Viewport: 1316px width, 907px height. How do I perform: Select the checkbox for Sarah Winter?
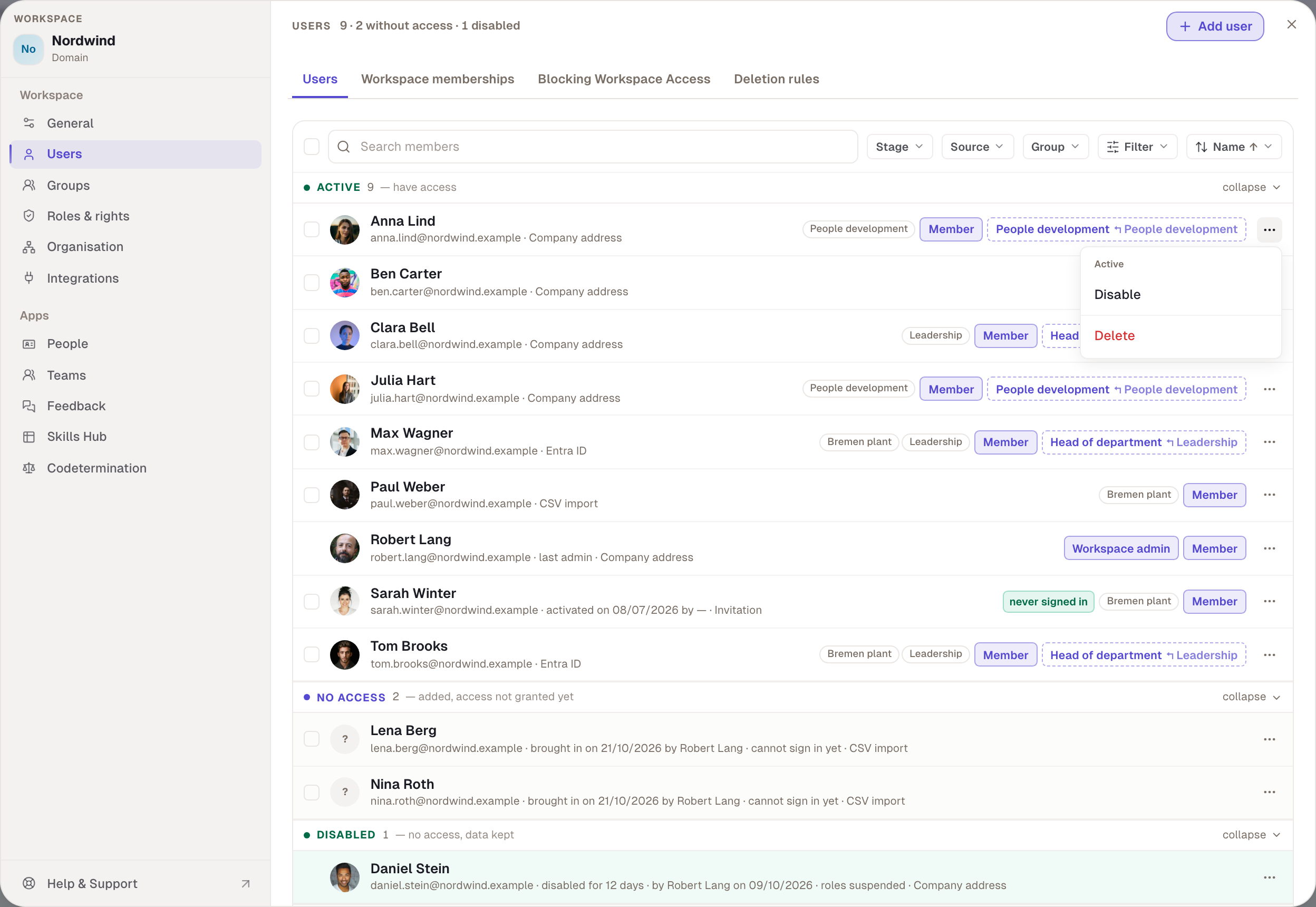pyautogui.click(x=312, y=601)
